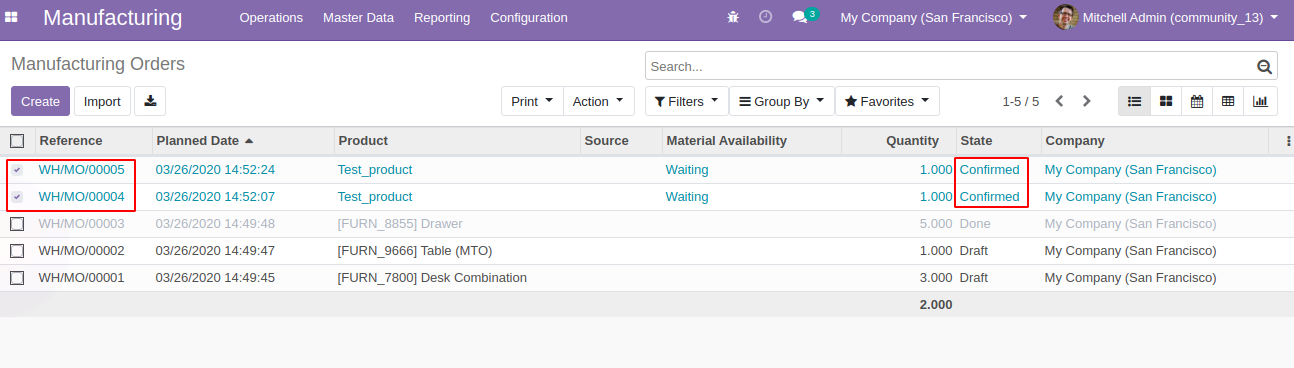Switch to the pivot table view icon
Image resolution: width=1294 pixels, height=368 pixels.
coord(1228,101)
